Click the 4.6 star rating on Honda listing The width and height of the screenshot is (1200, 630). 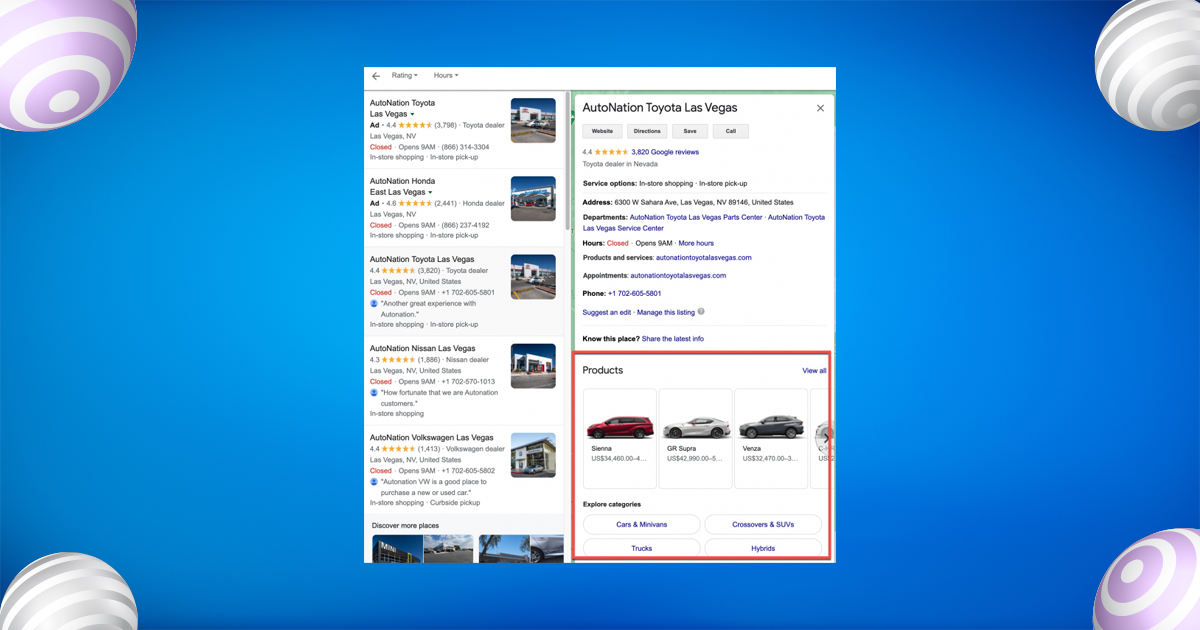coord(415,203)
